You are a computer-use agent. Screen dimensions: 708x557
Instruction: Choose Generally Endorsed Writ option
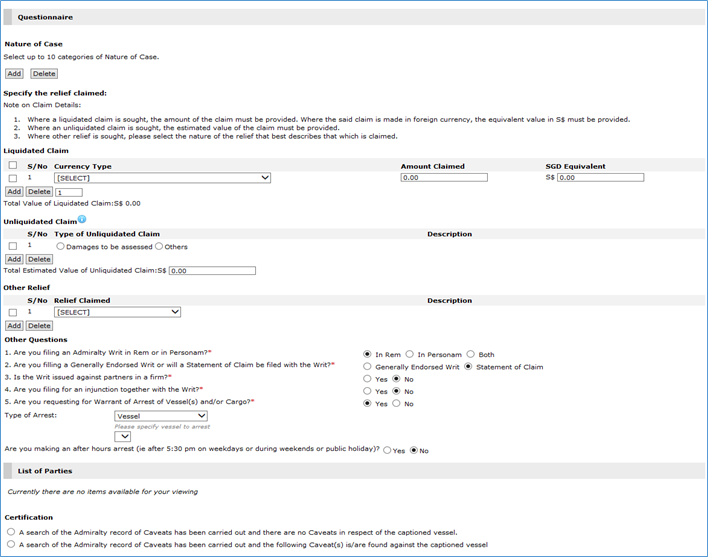367,367
